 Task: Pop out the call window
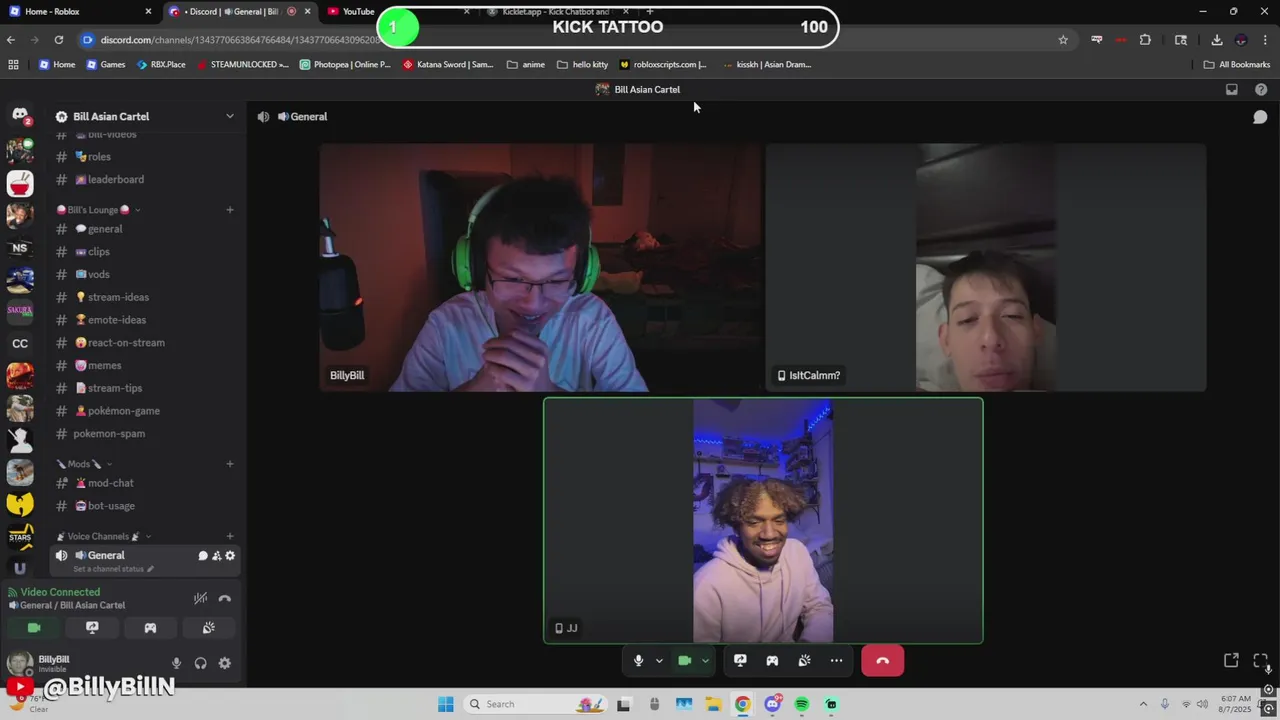point(1231,661)
